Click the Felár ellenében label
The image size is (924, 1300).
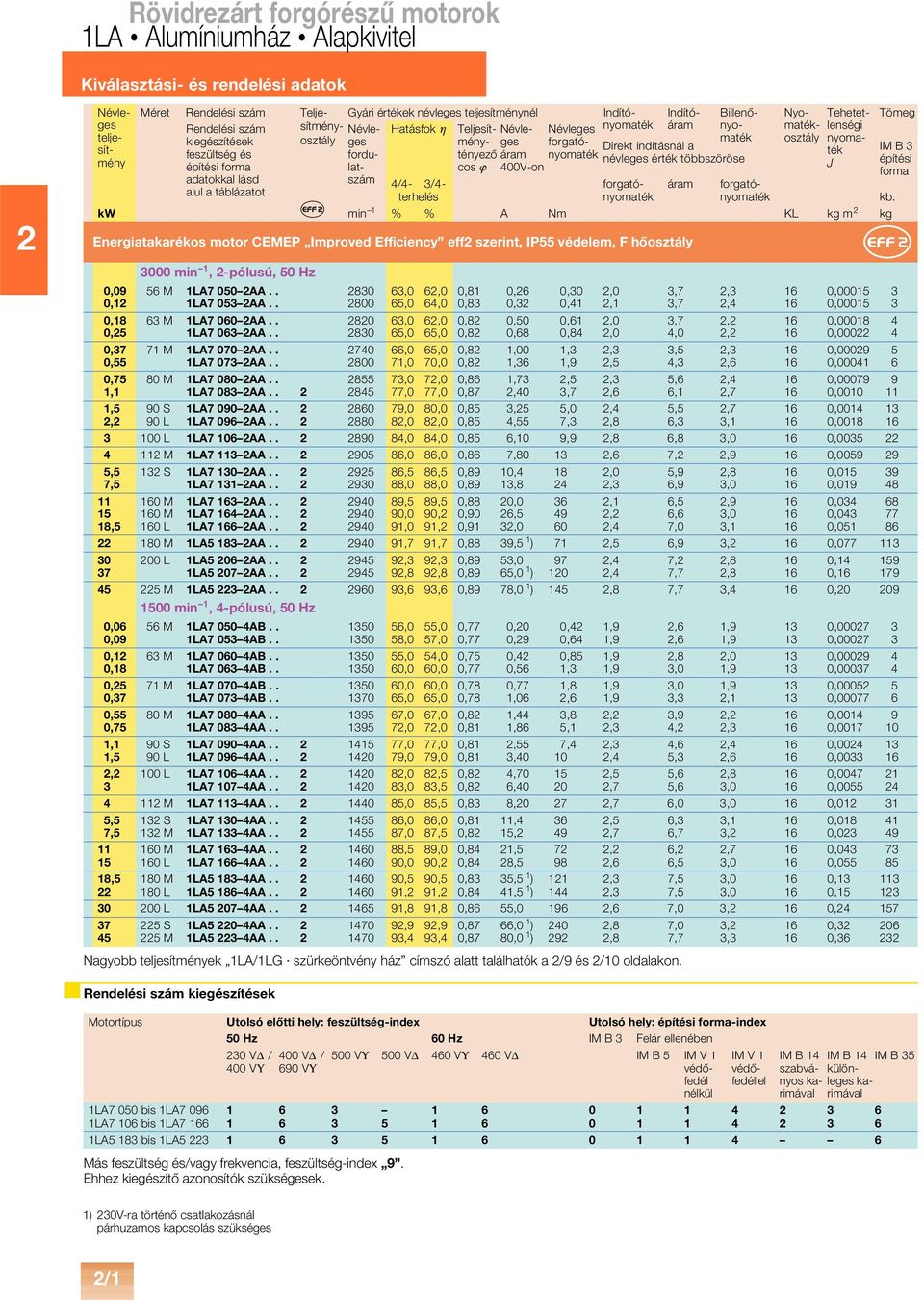(675, 1038)
